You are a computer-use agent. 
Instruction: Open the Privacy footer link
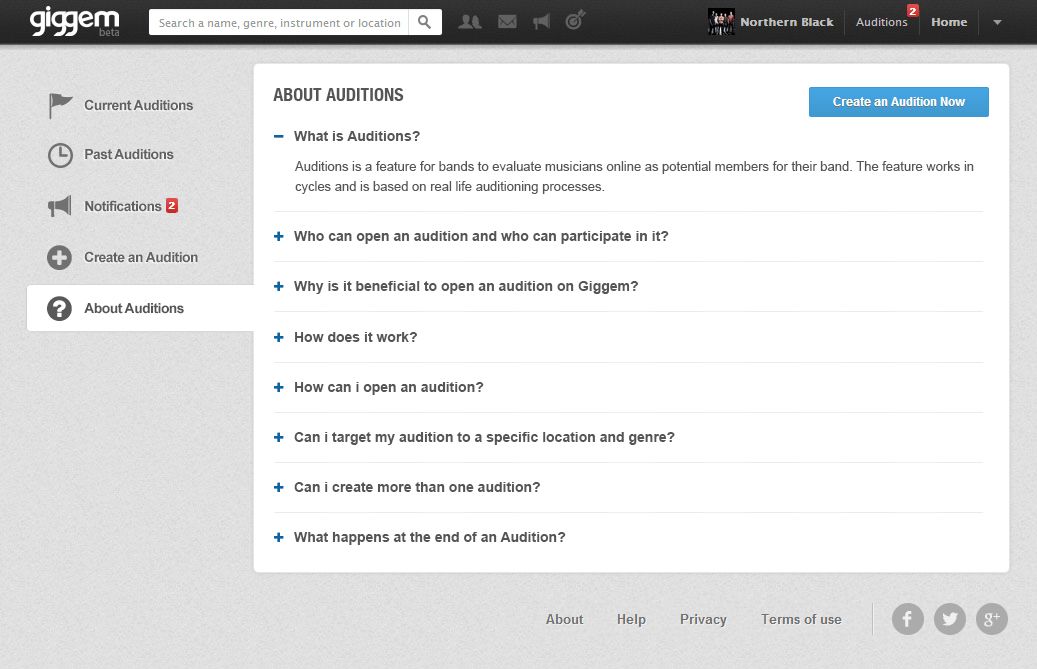pos(703,619)
